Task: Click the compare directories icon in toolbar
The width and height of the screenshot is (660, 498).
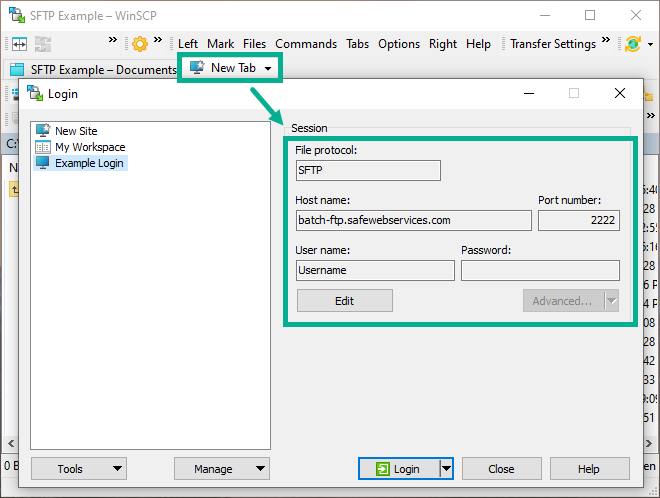Action: click(19, 44)
